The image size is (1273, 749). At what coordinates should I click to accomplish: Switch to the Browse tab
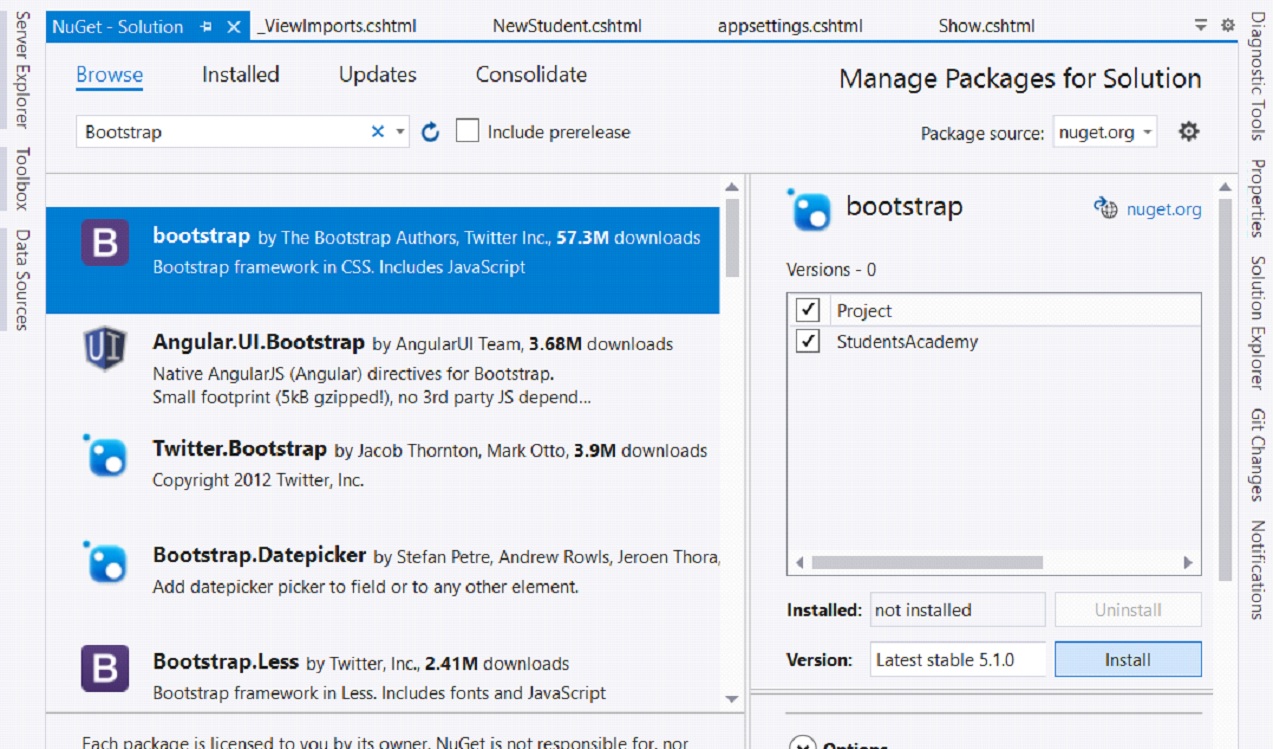[x=110, y=75]
